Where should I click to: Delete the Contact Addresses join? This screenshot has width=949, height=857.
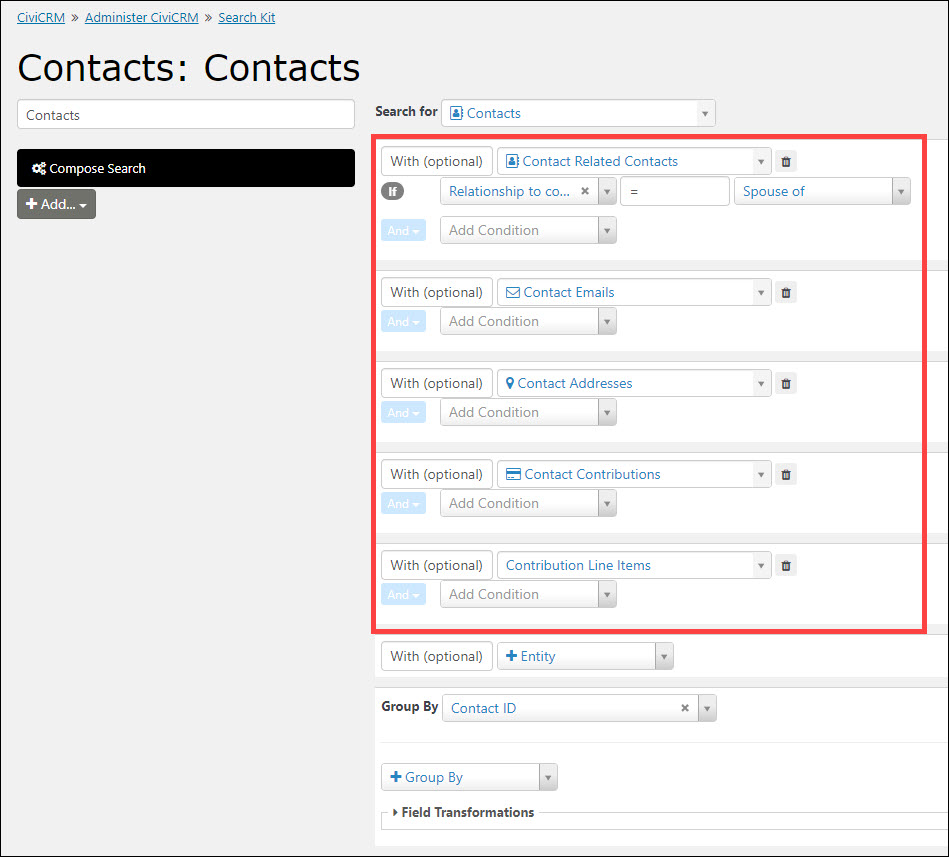(x=786, y=384)
